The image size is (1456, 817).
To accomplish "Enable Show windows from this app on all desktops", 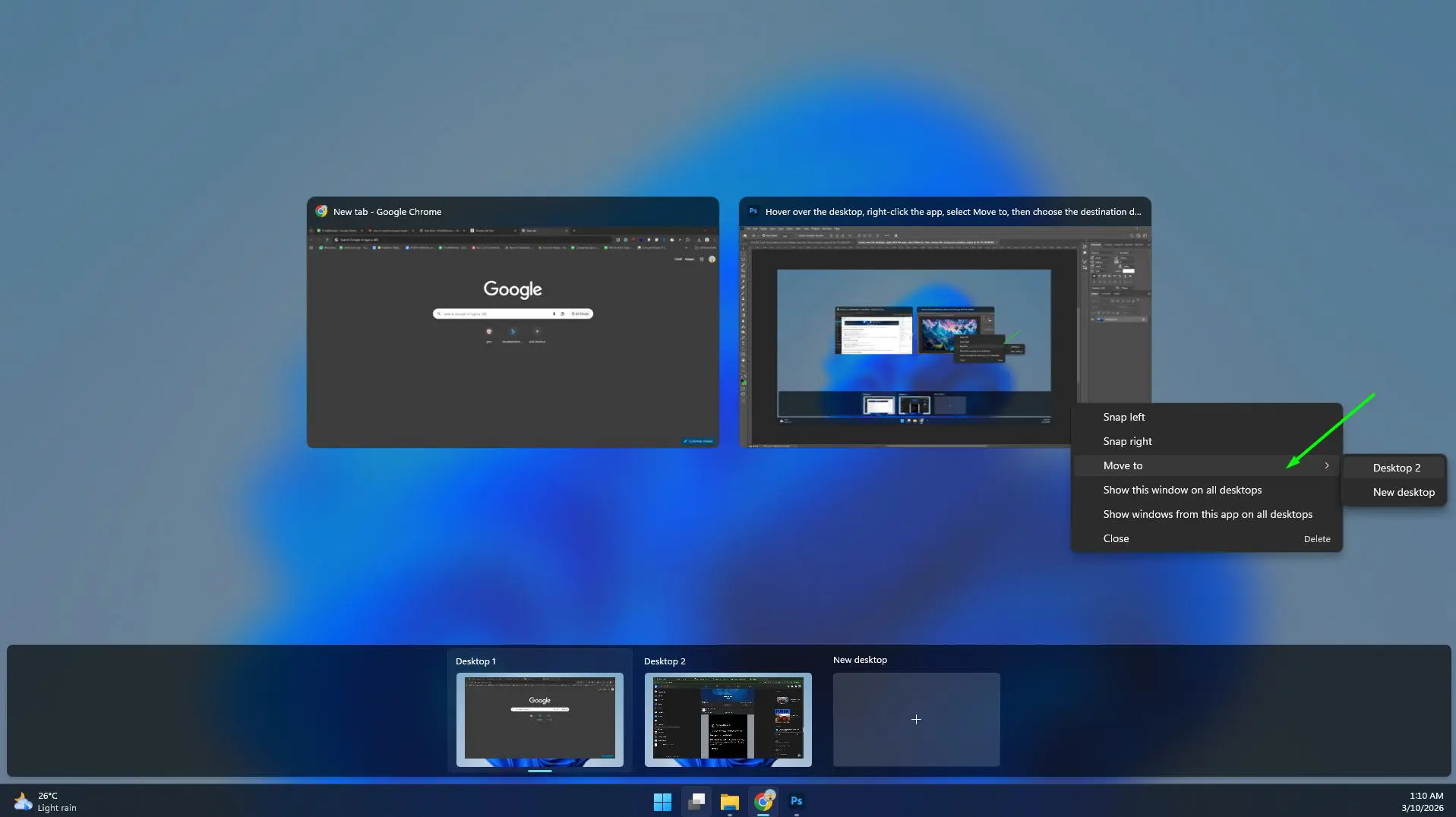I will pyautogui.click(x=1207, y=514).
